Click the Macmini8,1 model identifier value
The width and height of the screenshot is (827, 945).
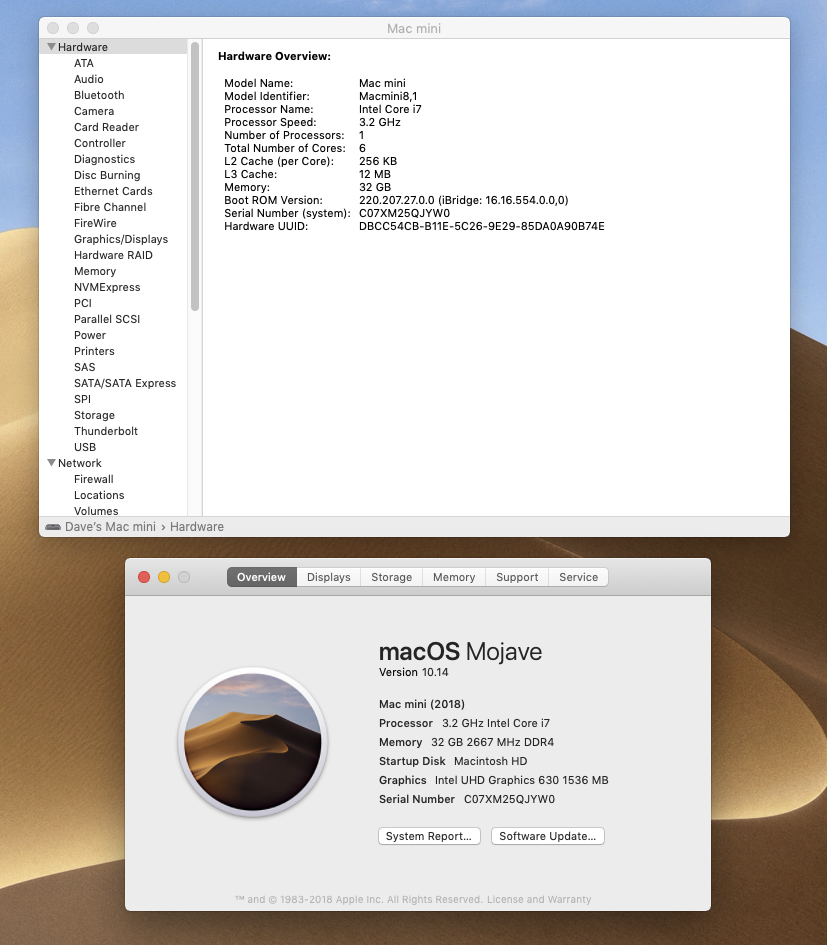point(388,96)
